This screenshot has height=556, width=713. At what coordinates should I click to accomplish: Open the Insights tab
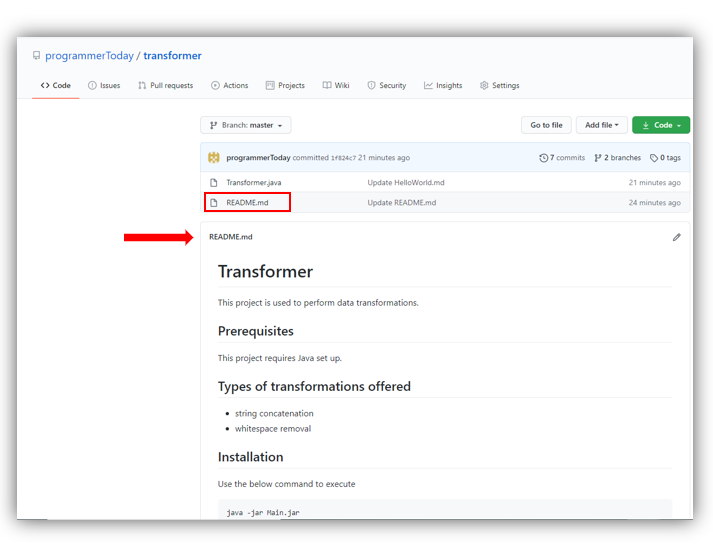[x=443, y=85]
